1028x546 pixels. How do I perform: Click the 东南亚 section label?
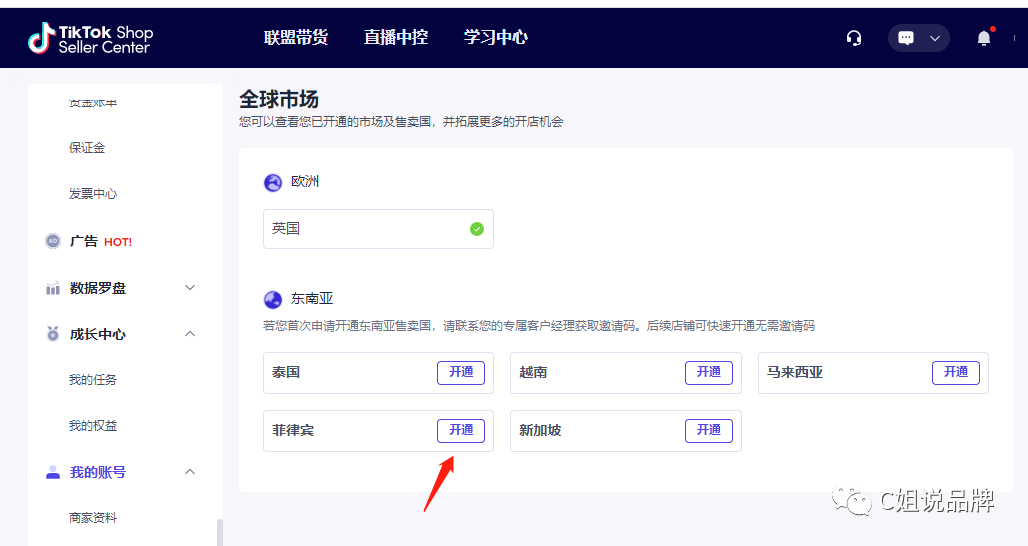312,299
